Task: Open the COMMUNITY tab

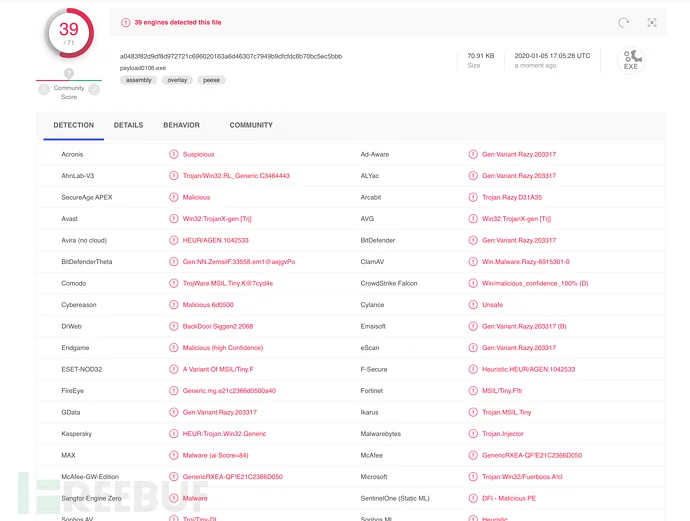Action: (x=251, y=125)
